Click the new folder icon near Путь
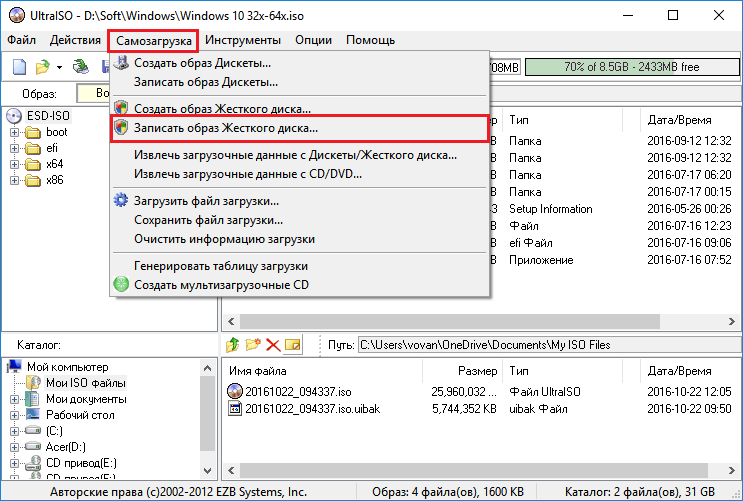The height and width of the screenshot is (501, 743). click(253, 345)
